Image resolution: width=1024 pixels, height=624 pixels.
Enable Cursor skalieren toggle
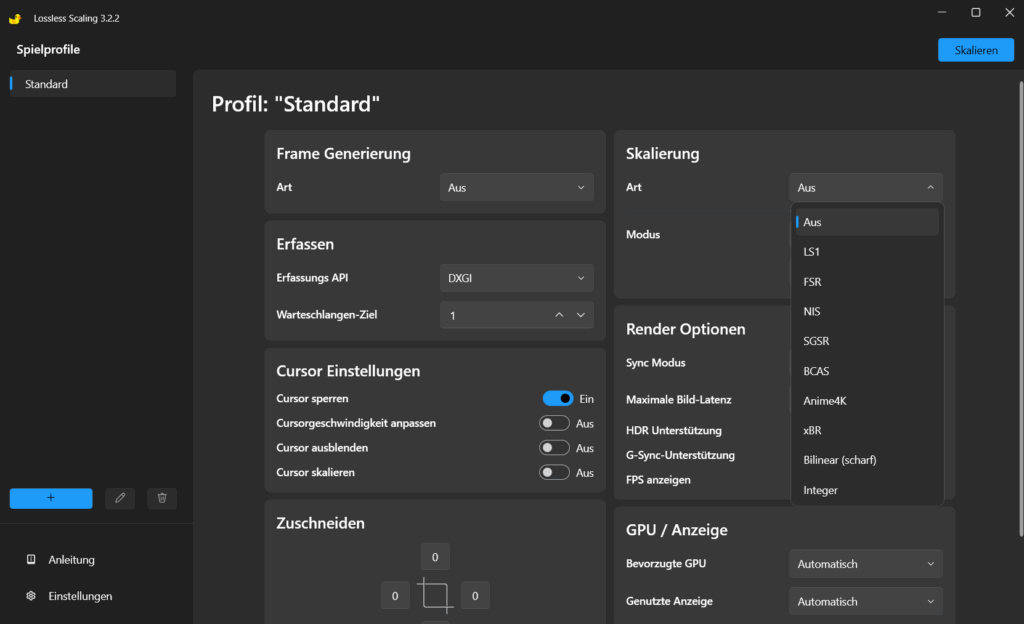pos(554,473)
